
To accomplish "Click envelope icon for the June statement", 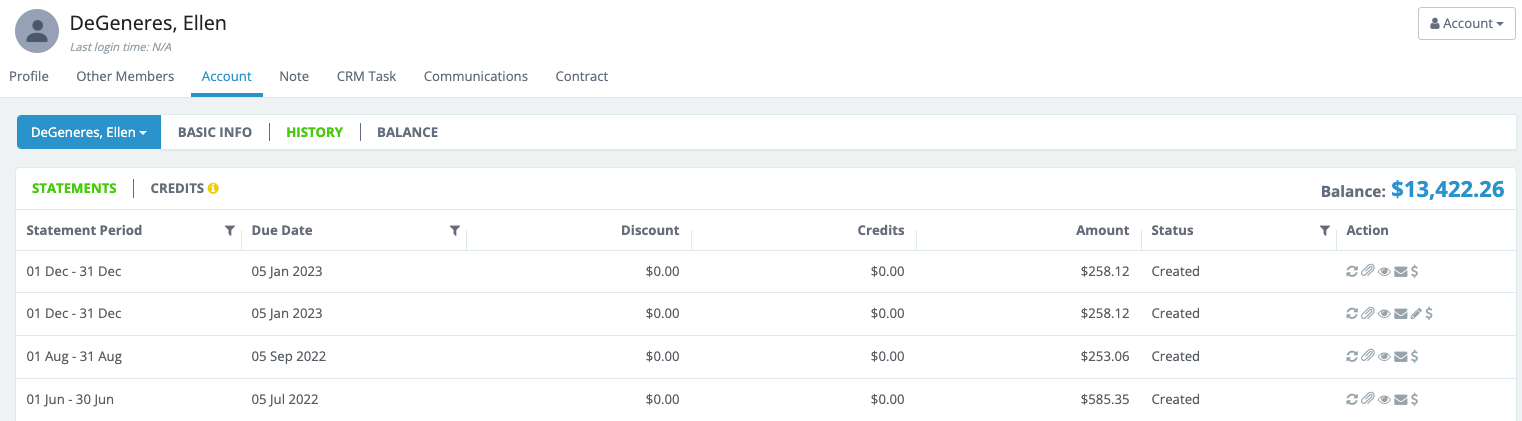I will pos(1400,399).
